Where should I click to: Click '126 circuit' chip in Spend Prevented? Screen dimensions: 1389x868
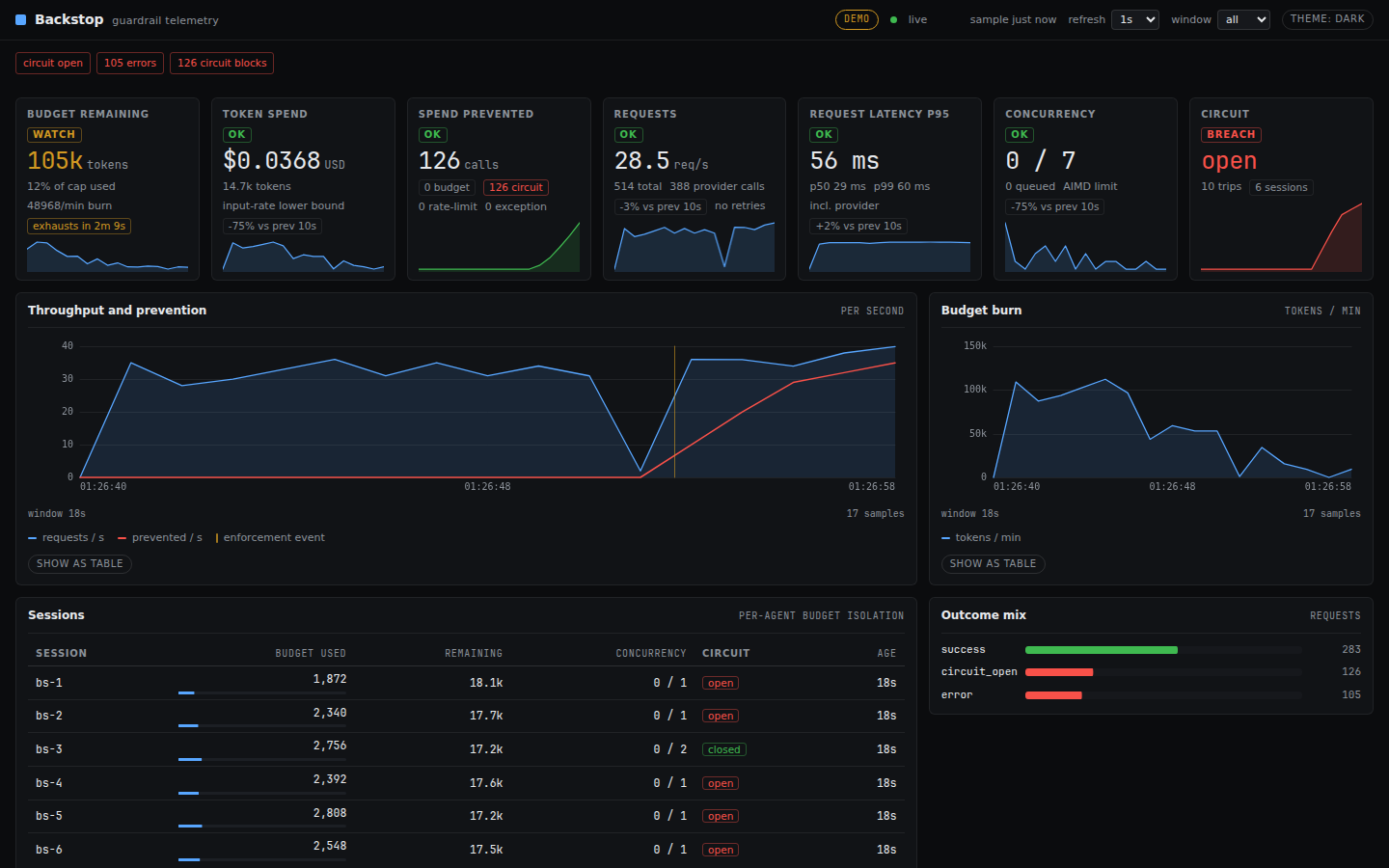tap(516, 187)
